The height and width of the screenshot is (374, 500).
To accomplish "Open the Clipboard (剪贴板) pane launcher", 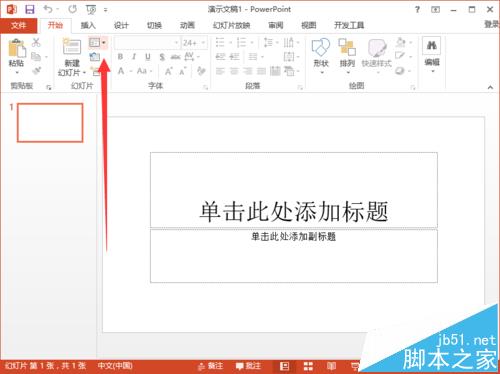I will 49,87.
